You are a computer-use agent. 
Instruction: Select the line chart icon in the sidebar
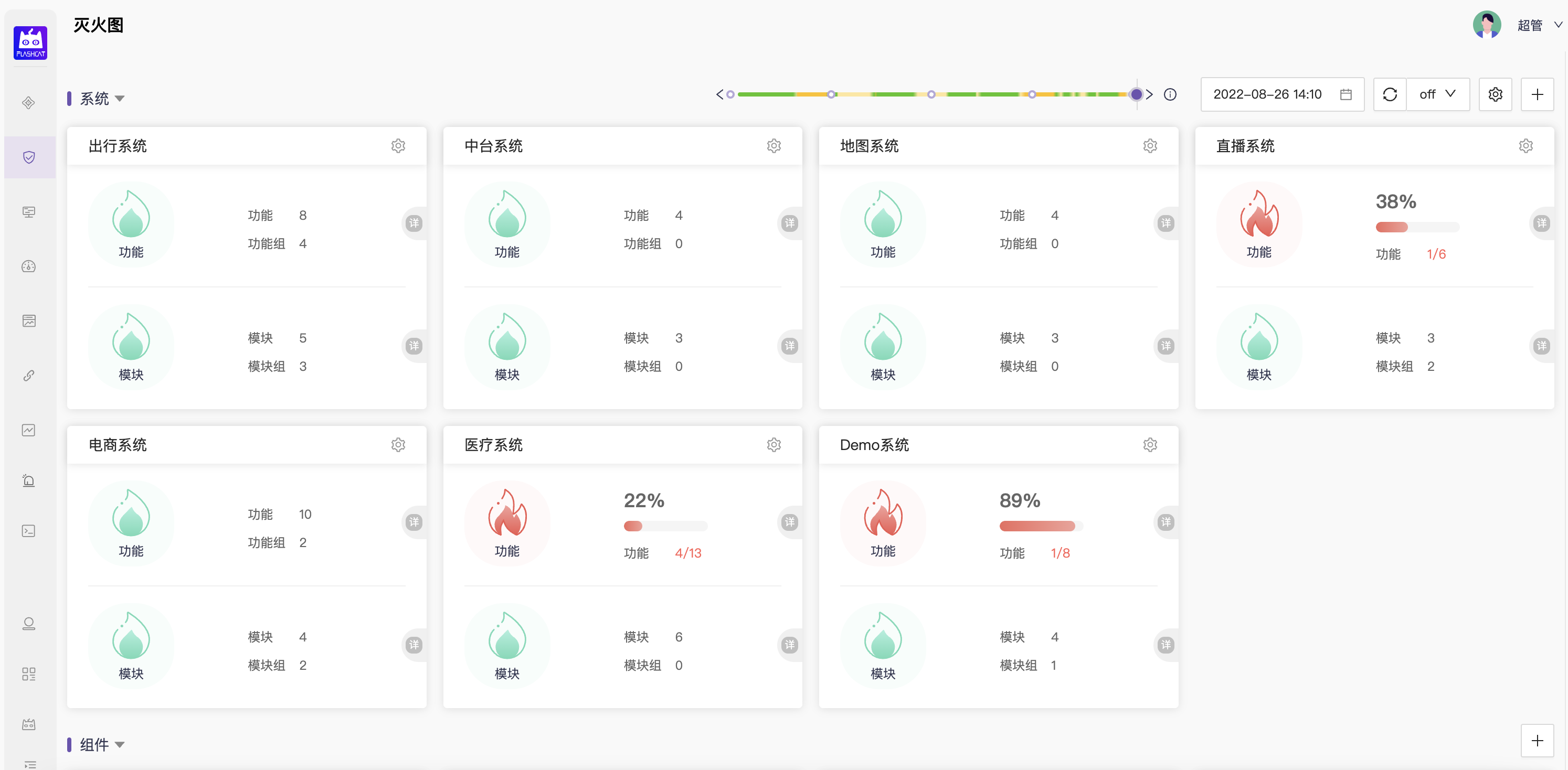(29, 430)
